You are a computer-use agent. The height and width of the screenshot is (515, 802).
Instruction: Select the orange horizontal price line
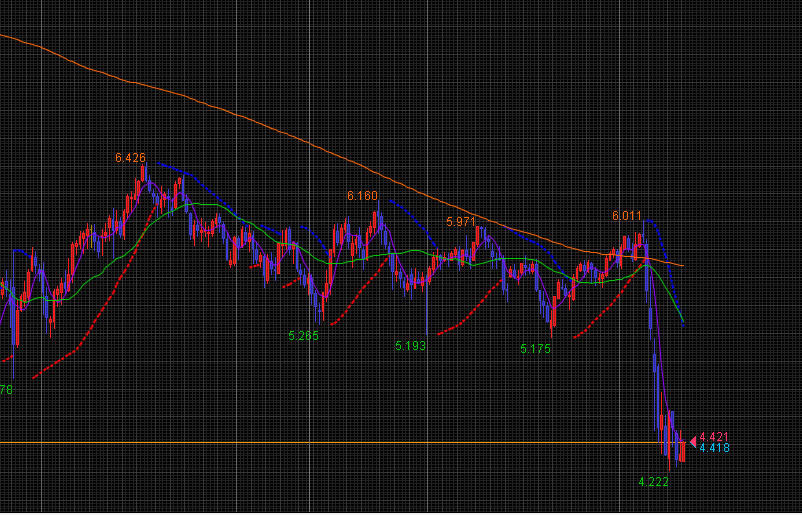point(300,442)
